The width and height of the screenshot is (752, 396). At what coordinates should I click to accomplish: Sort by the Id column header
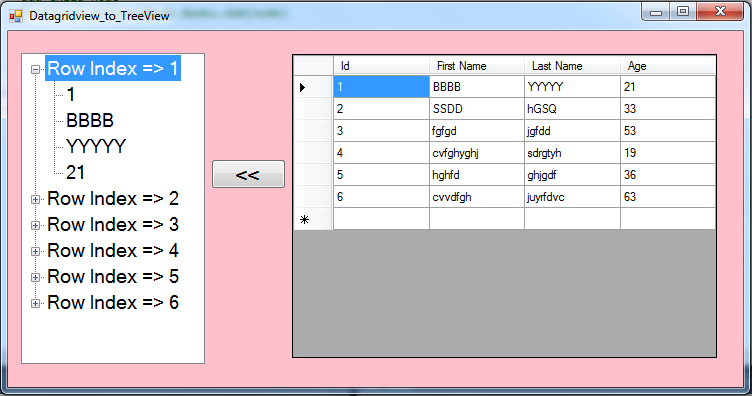381,66
